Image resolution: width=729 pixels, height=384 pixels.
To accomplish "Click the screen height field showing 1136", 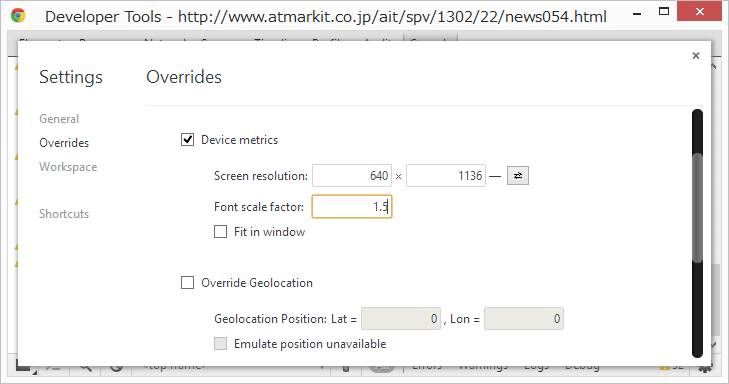I will (446, 176).
